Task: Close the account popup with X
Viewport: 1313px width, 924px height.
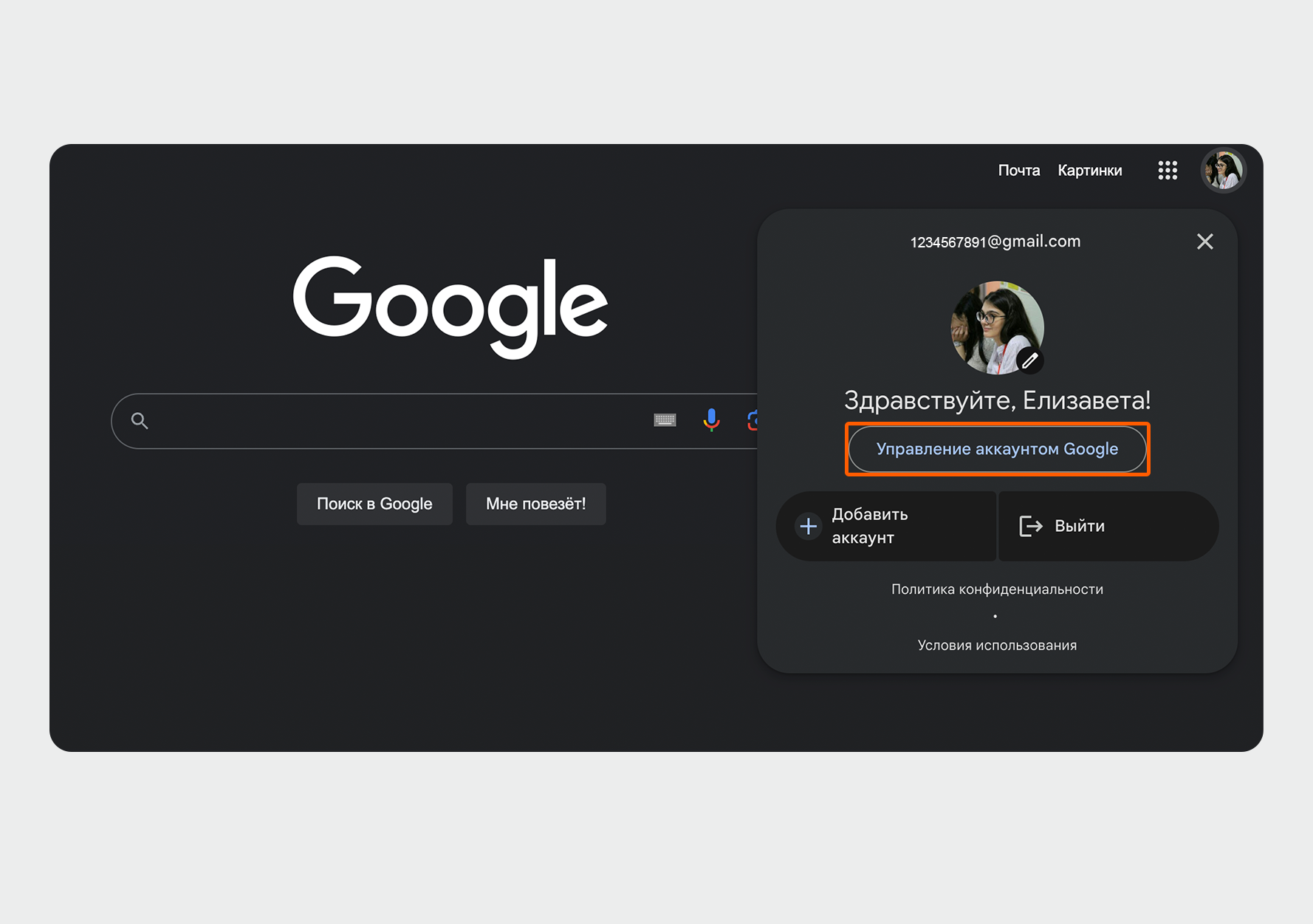Action: 1205,242
